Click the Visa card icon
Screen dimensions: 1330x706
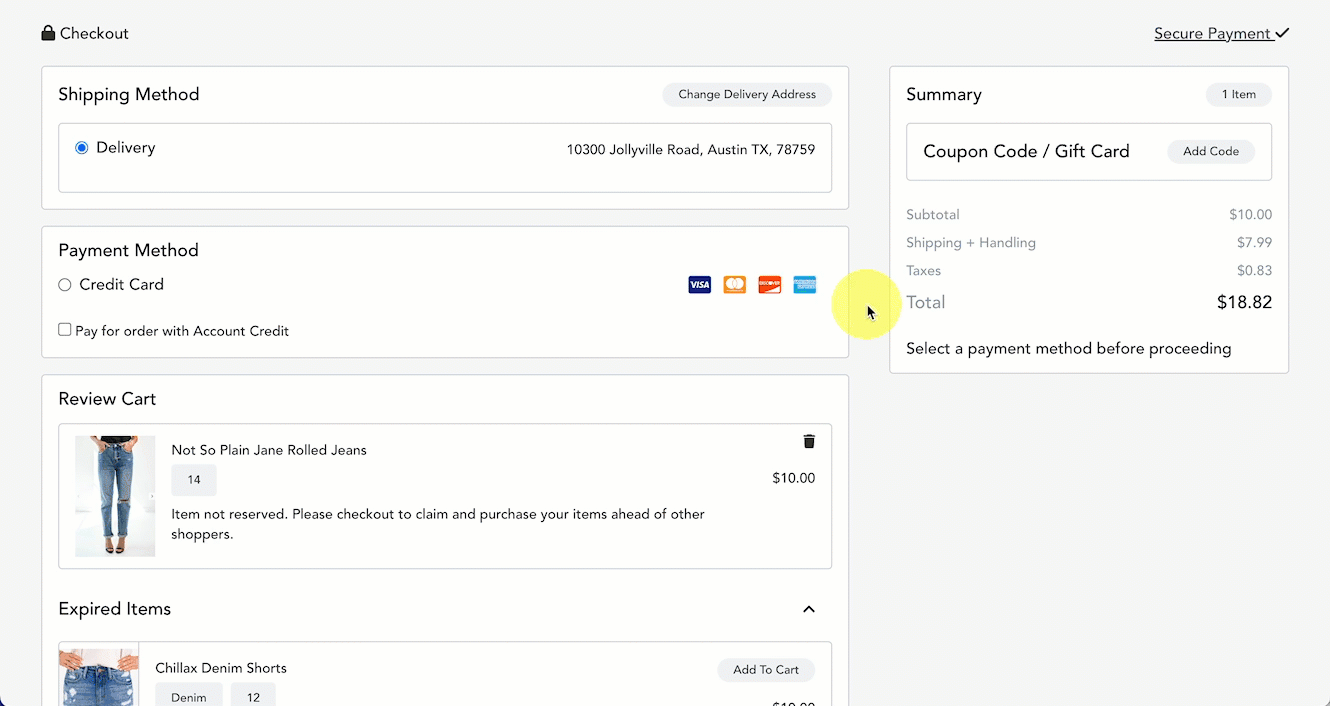click(699, 285)
